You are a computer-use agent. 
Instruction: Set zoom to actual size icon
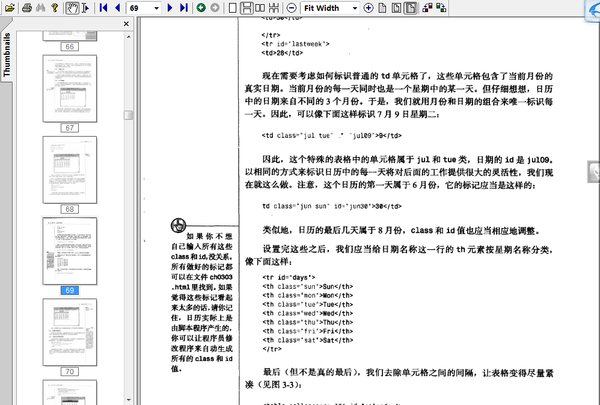(382, 8)
